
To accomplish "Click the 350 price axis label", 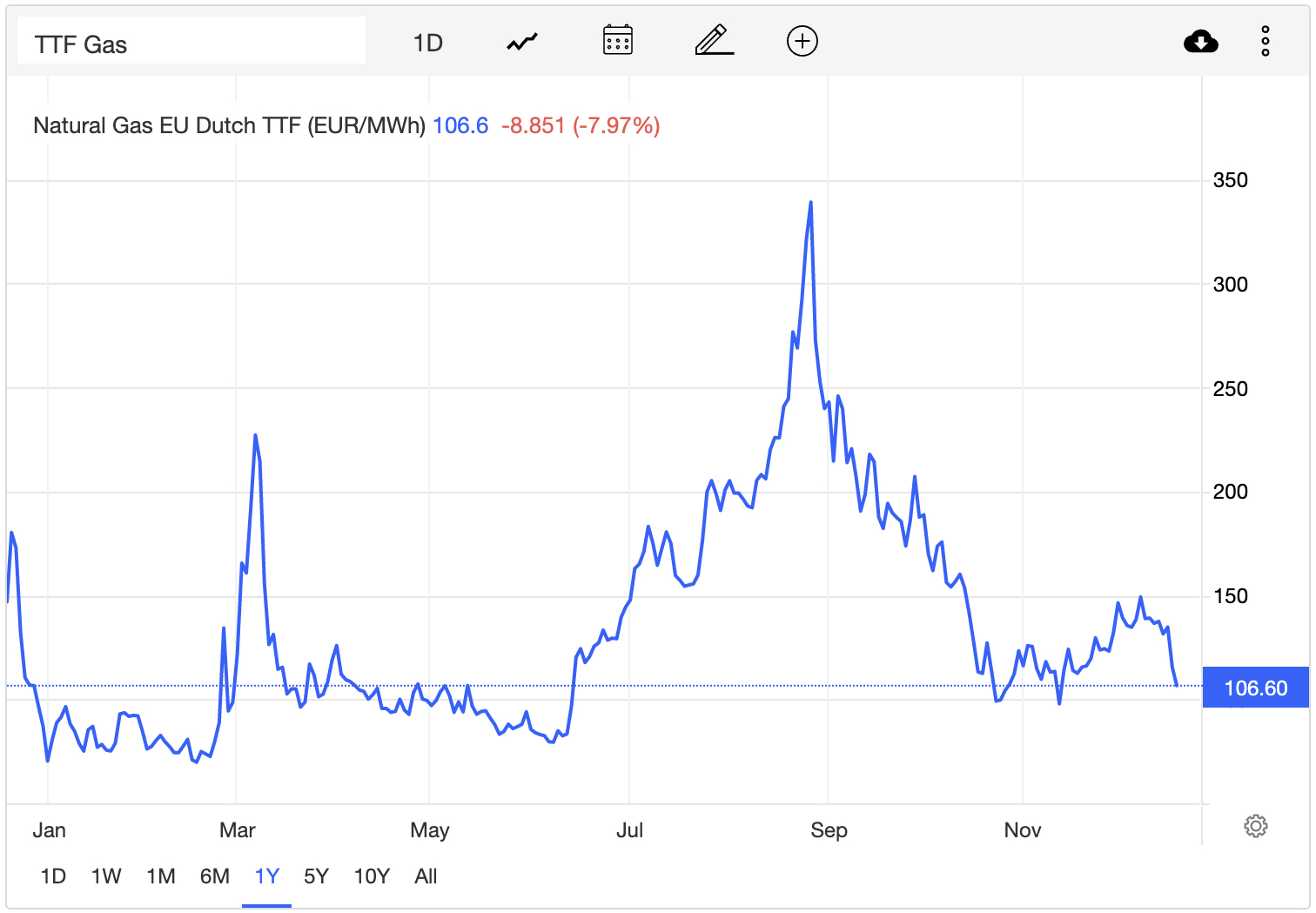I will click(x=1231, y=180).
